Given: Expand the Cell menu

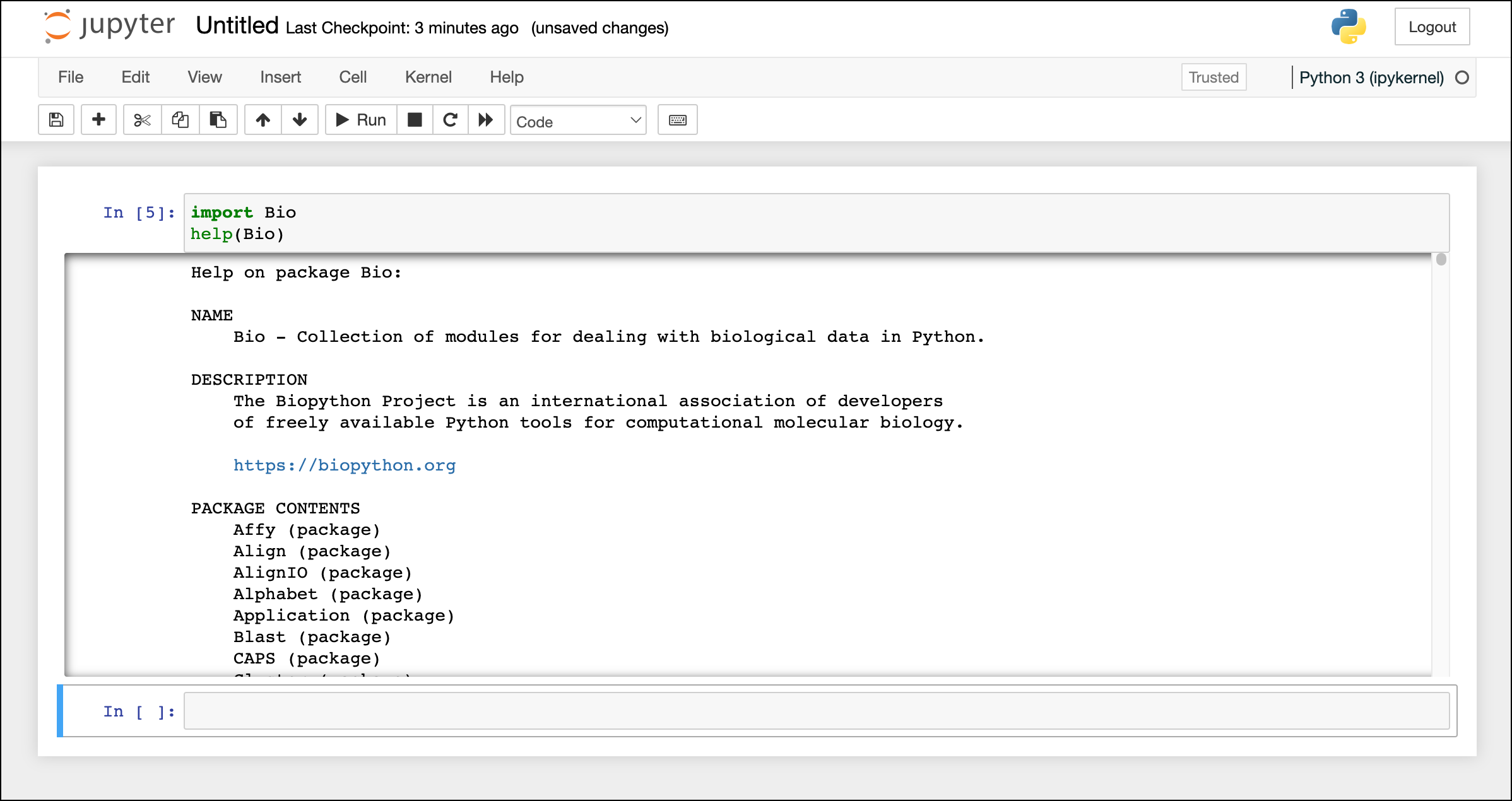Looking at the screenshot, I should [352, 77].
